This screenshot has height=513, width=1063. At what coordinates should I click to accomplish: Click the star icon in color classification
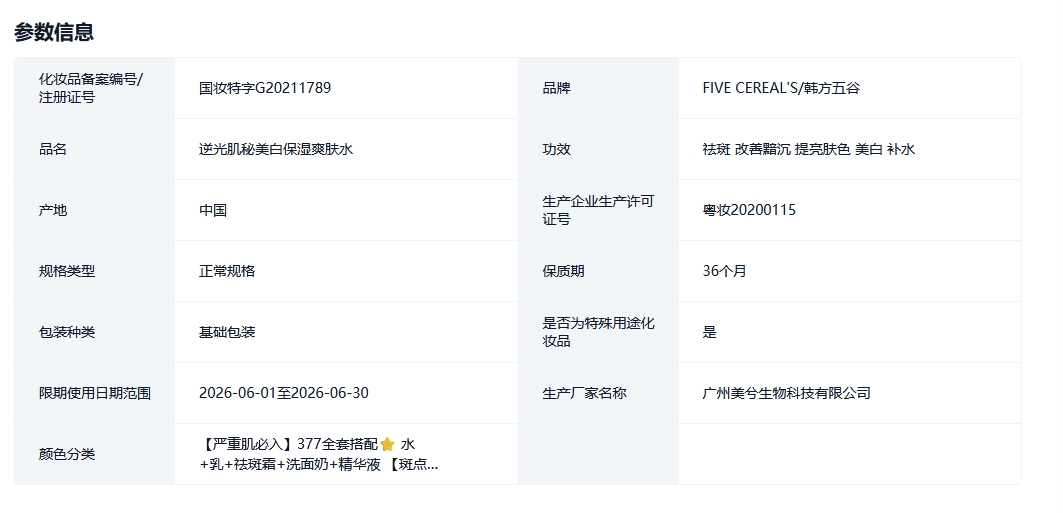[388, 444]
